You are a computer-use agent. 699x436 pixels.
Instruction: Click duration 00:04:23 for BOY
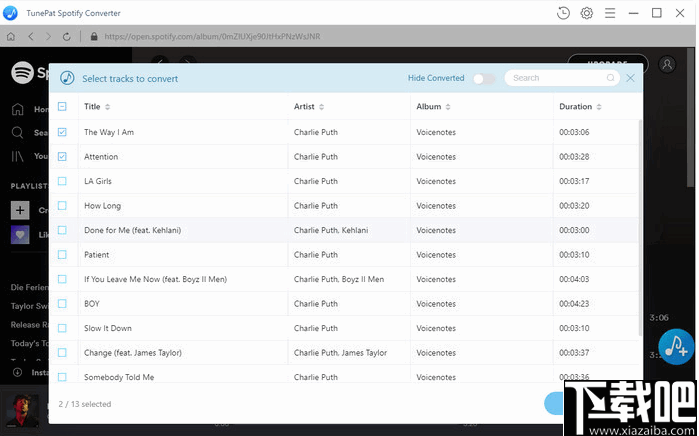[574, 304]
